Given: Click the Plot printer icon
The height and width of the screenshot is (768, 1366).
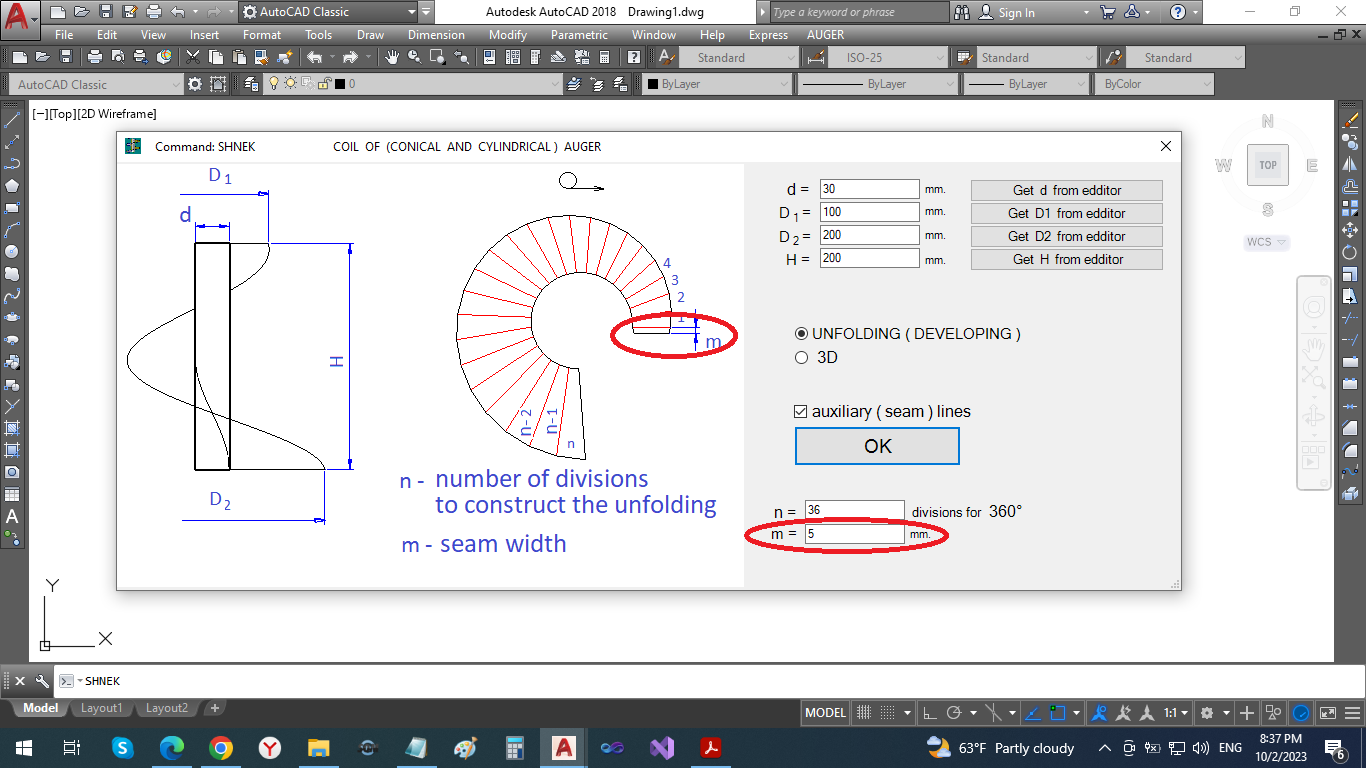Looking at the screenshot, I should (x=95, y=58).
